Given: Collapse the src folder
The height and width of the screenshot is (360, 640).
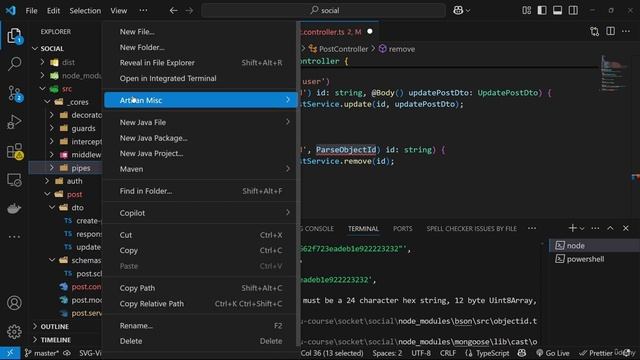Looking at the screenshot, I should click(x=42, y=89).
